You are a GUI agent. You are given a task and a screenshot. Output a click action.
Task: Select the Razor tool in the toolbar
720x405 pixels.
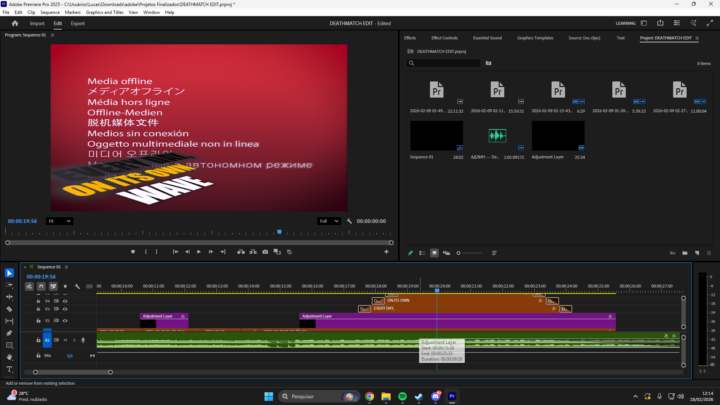(9, 309)
